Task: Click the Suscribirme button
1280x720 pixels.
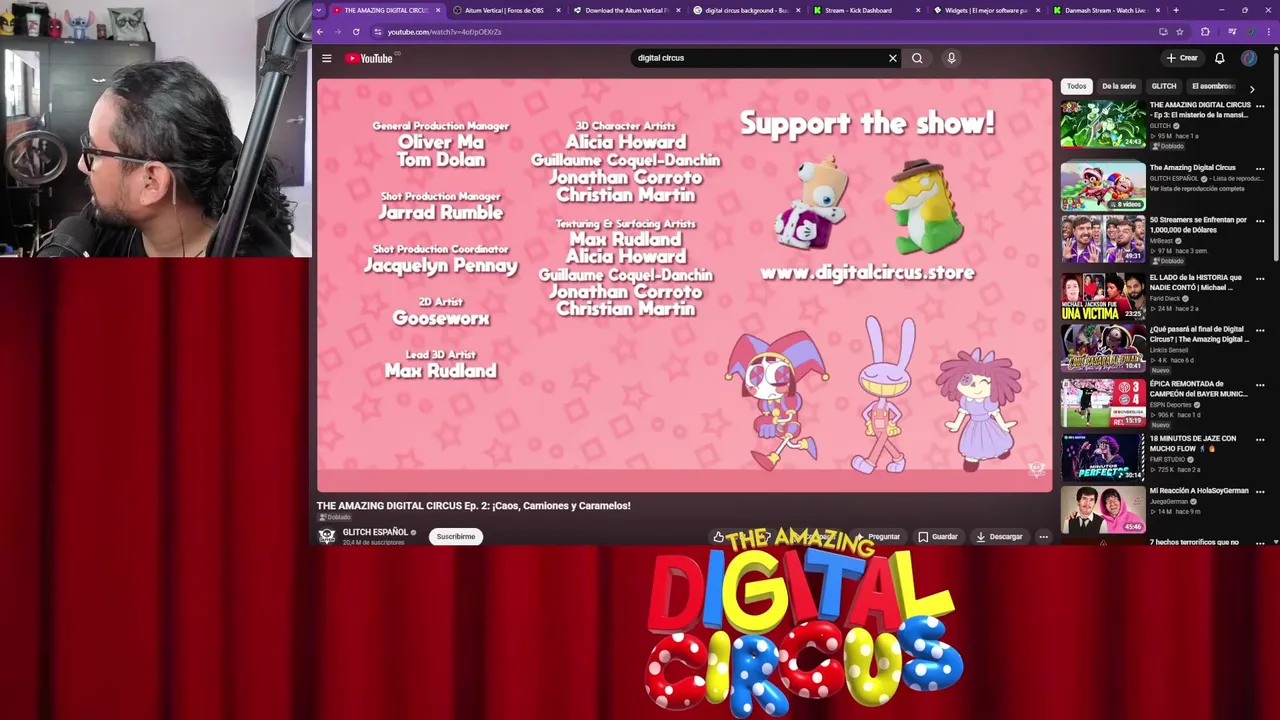Action: 455,537
